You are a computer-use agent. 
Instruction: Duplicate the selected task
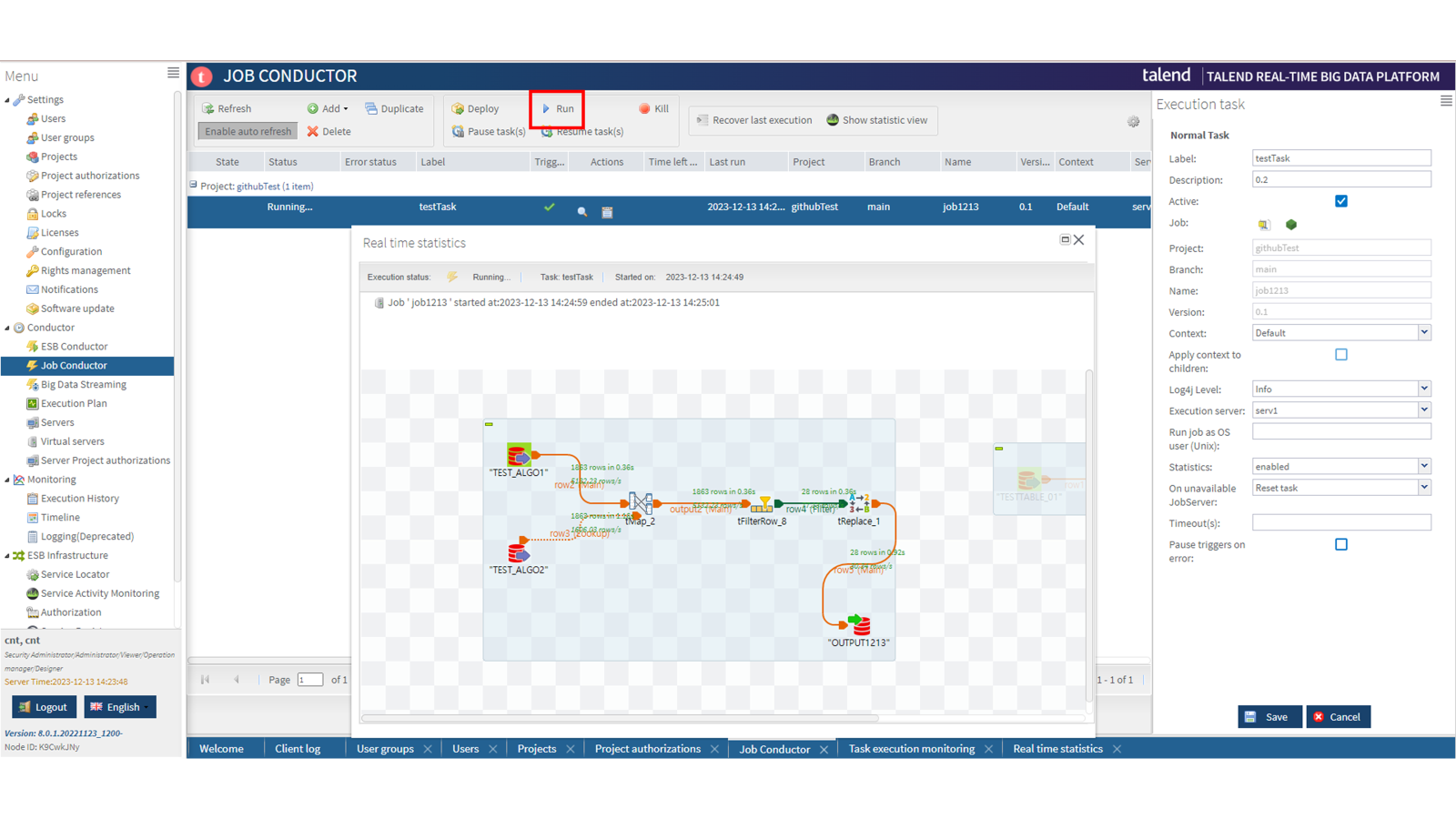394,108
